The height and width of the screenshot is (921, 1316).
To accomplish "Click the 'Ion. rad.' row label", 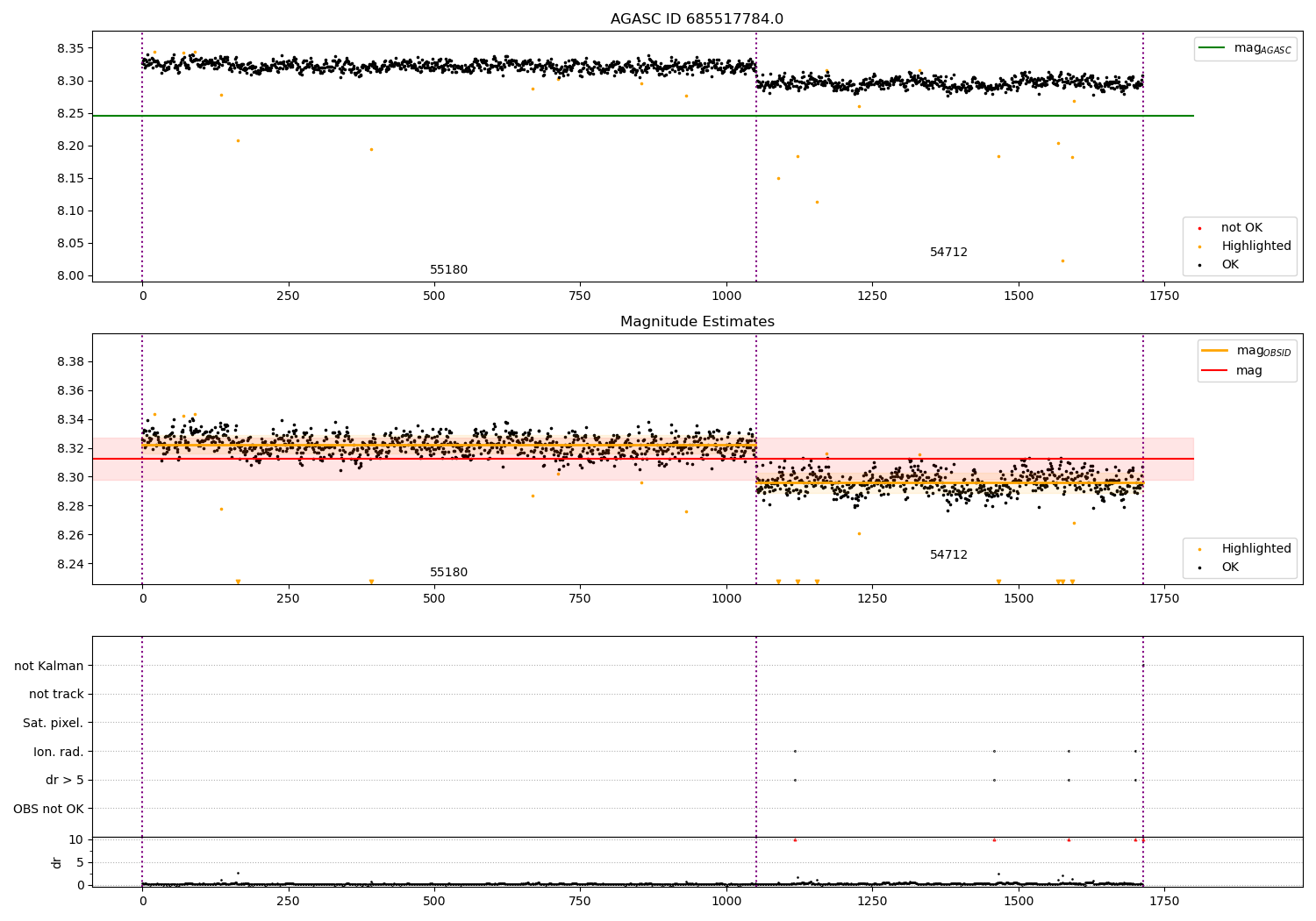I will coord(59,752).
